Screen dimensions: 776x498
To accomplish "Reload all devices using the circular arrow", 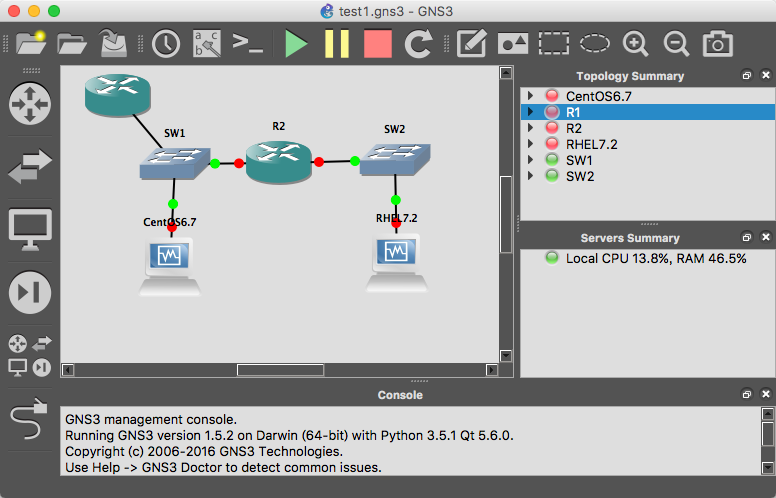I will pos(419,44).
